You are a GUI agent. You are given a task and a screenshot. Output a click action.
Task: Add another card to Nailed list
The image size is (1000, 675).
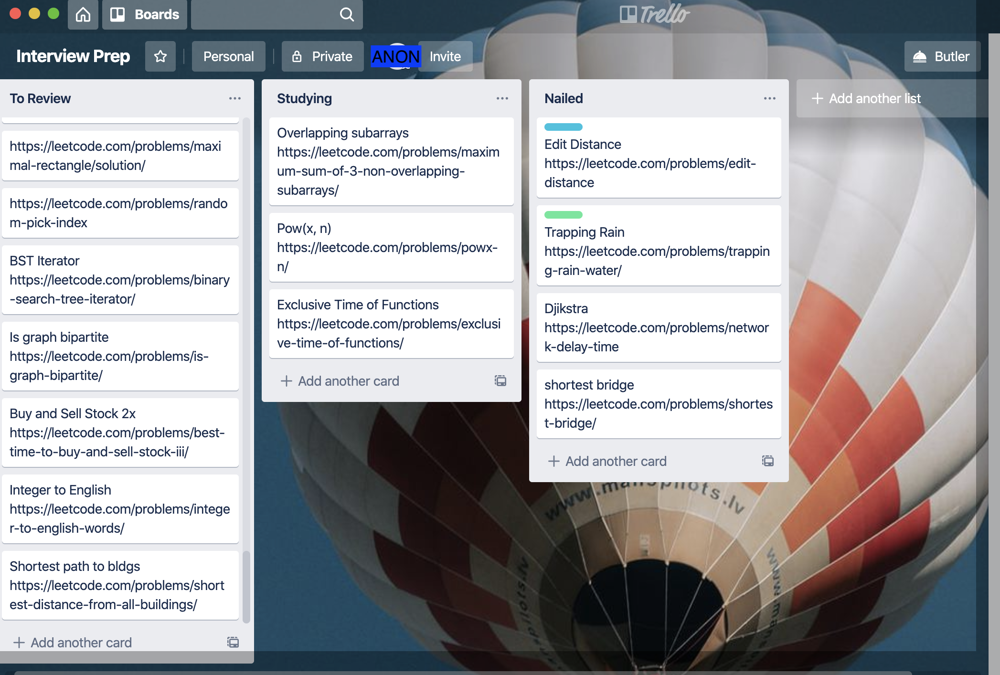click(608, 461)
